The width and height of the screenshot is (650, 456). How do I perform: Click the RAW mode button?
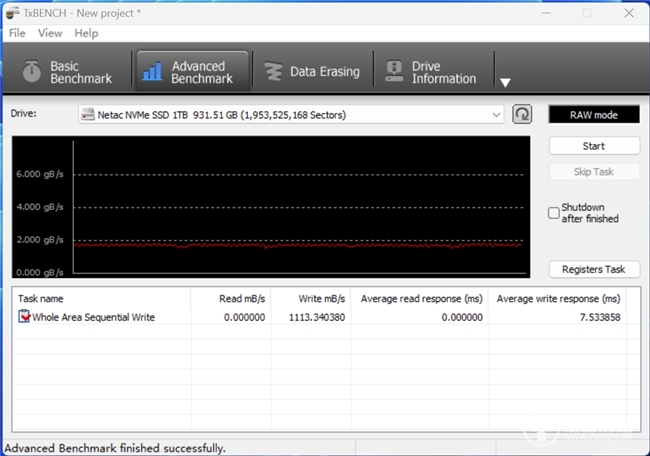click(x=594, y=115)
